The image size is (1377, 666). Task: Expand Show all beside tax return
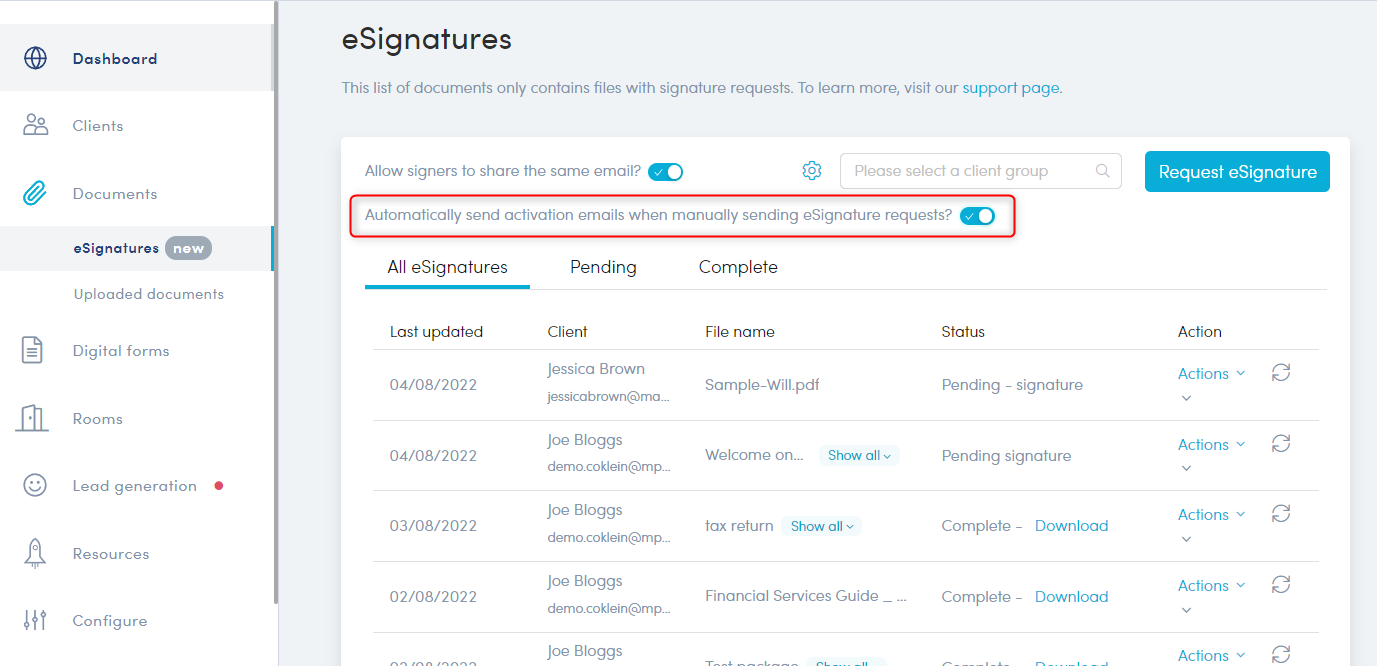click(x=821, y=526)
